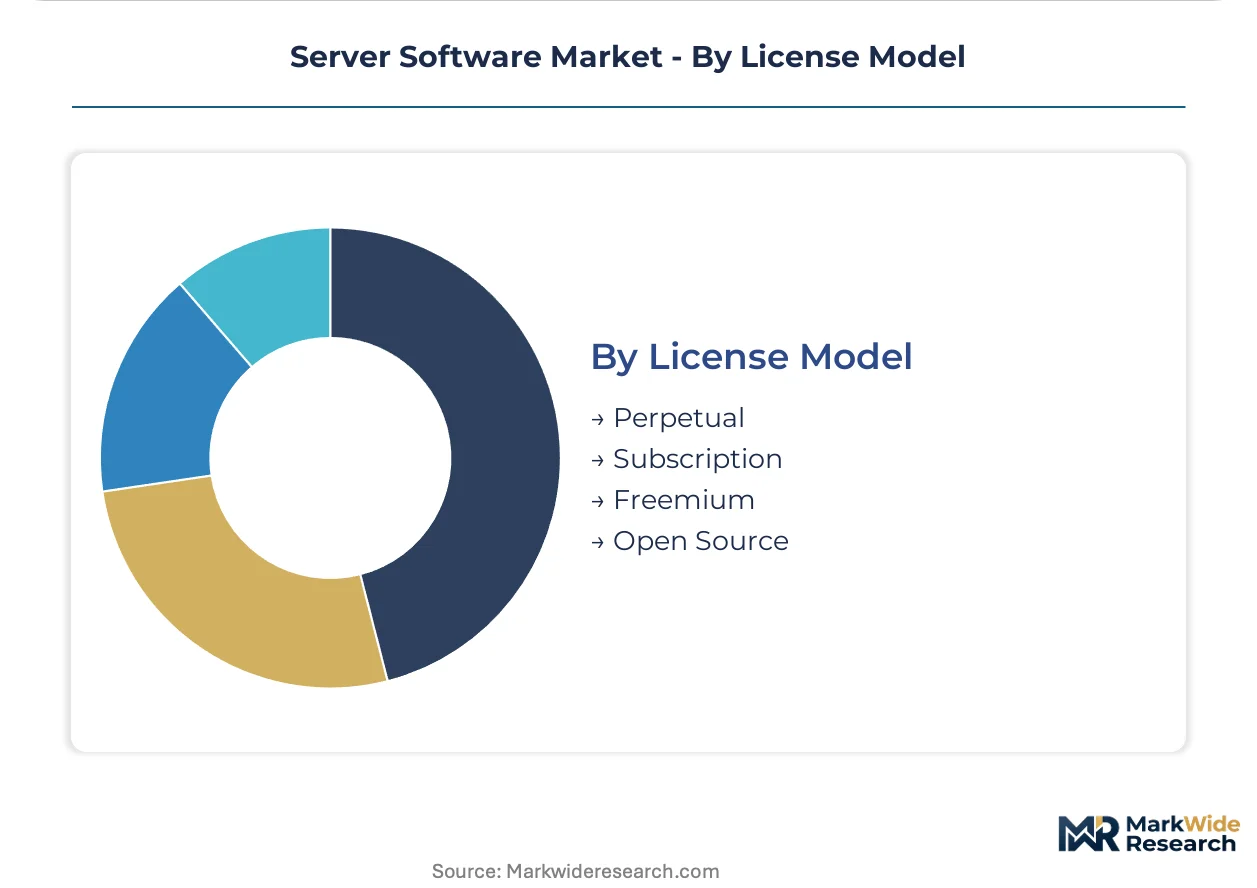Click the horizontal divider under the title
This screenshot has height=888, width=1257.
click(x=628, y=106)
